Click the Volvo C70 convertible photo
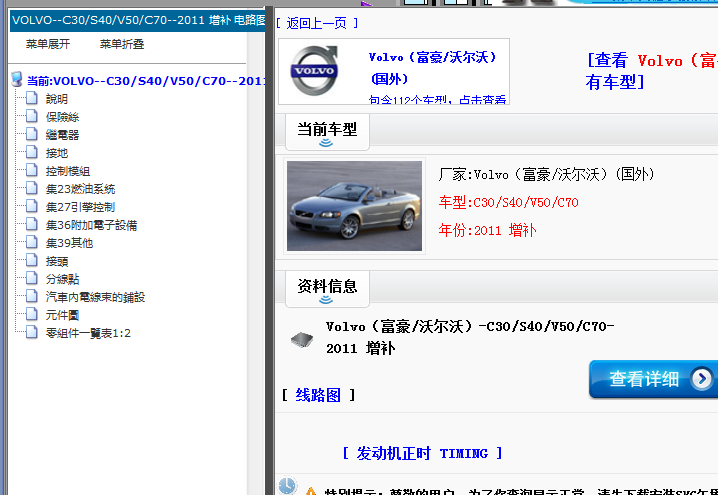 (x=354, y=206)
